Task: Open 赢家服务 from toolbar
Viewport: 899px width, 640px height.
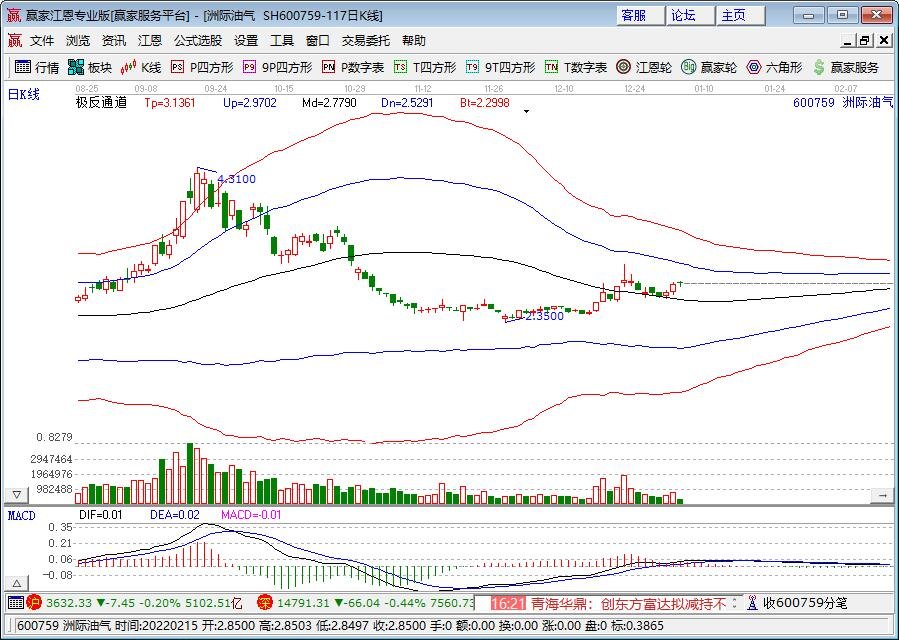Action: pyautogui.click(x=845, y=67)
